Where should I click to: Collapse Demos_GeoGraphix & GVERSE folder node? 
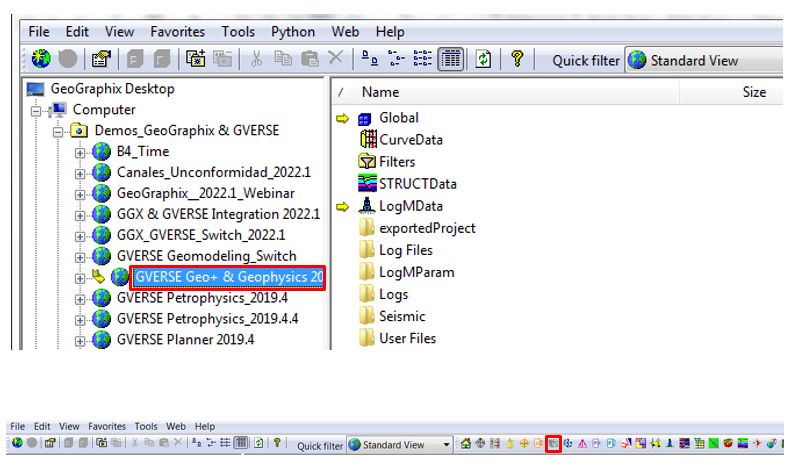tap(58, 132)
